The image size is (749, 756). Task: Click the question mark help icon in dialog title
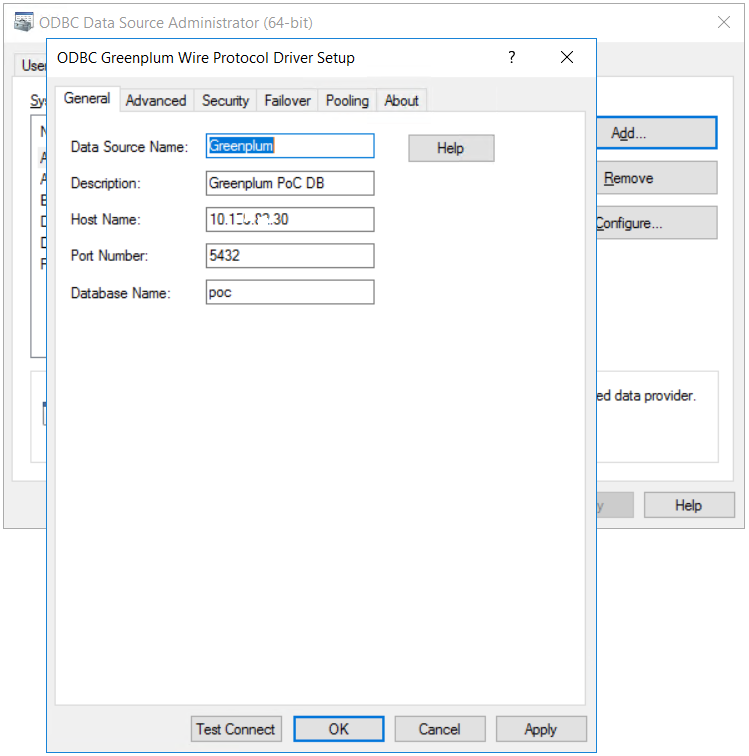click(x=512, y=57)
